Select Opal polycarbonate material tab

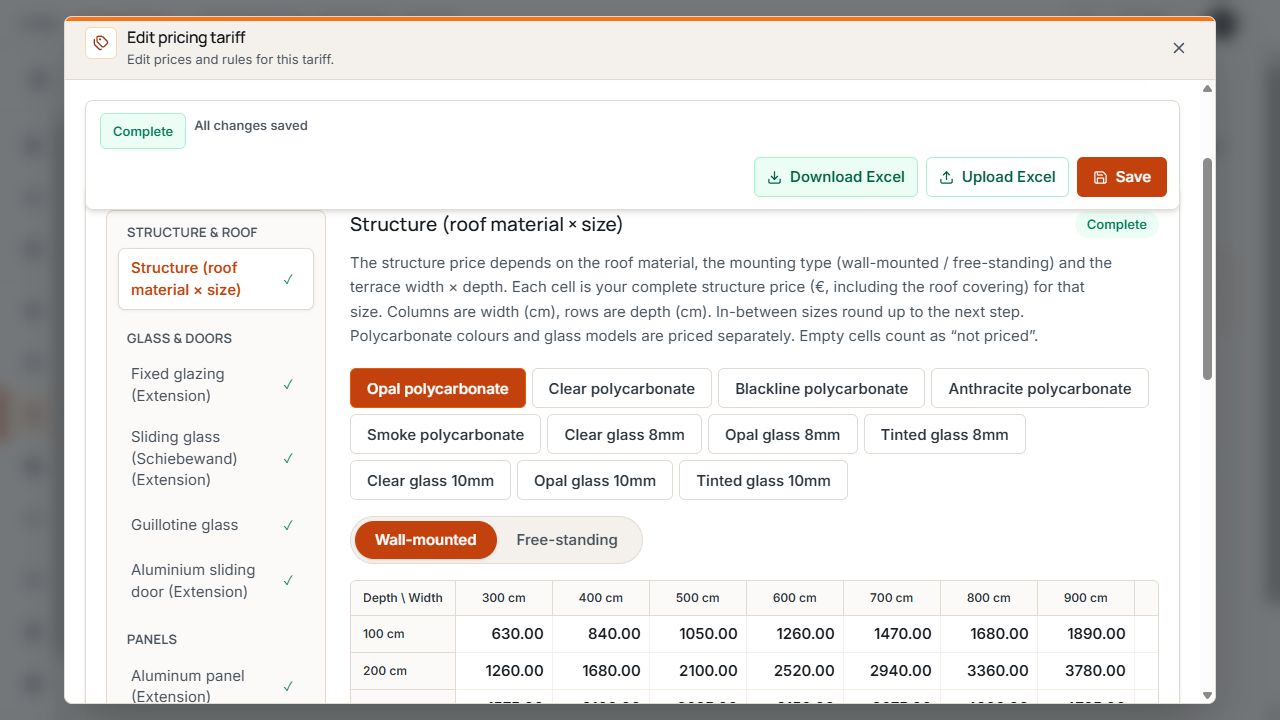click(x=438, y=389)
